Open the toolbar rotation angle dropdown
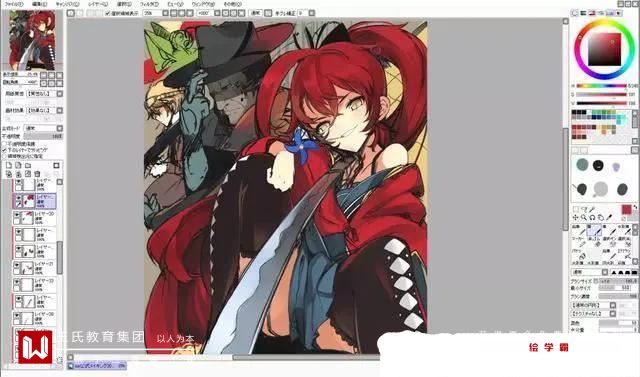 click(217, 13)
